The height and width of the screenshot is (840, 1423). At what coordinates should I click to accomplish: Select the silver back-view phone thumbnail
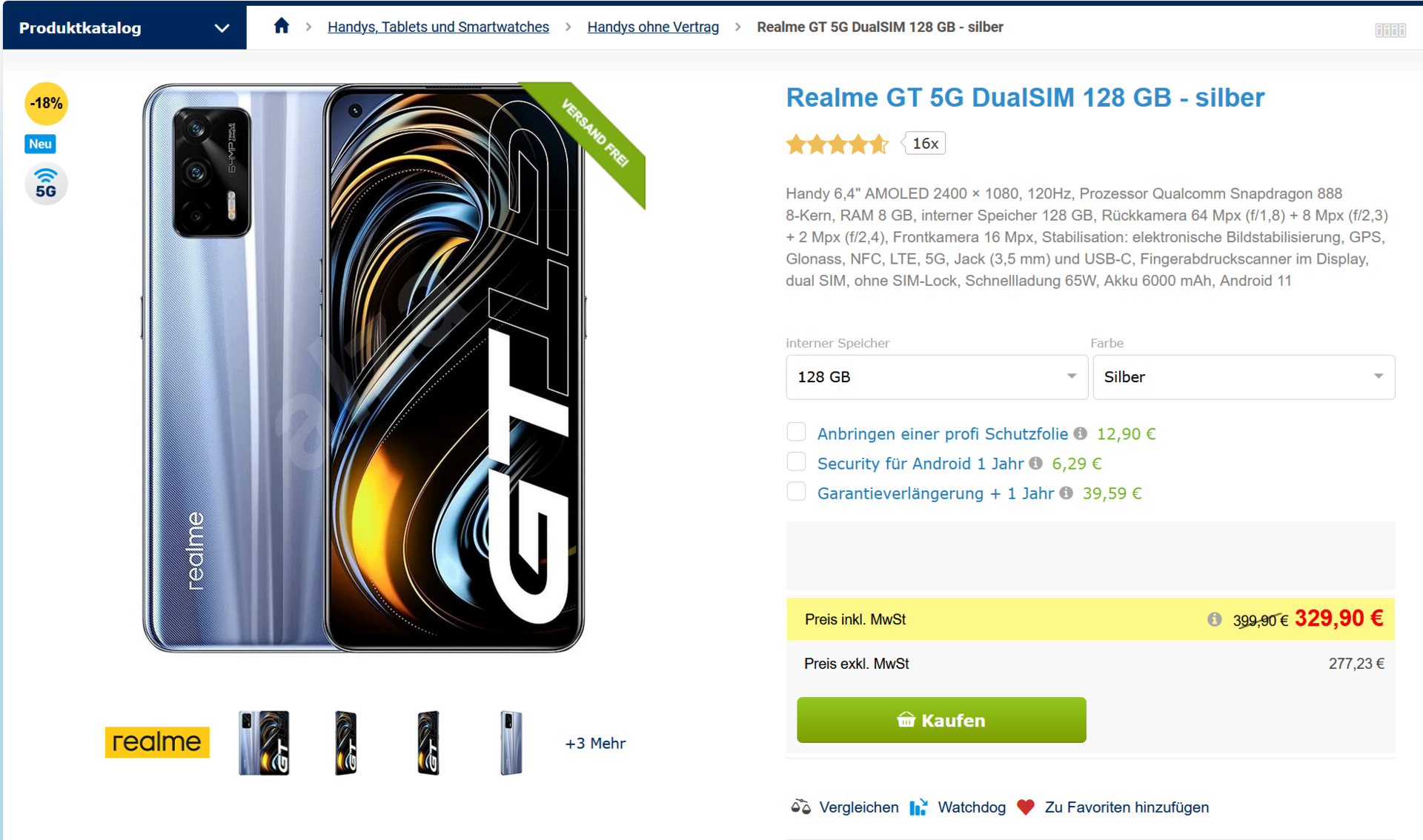click(x=511, y=742)
